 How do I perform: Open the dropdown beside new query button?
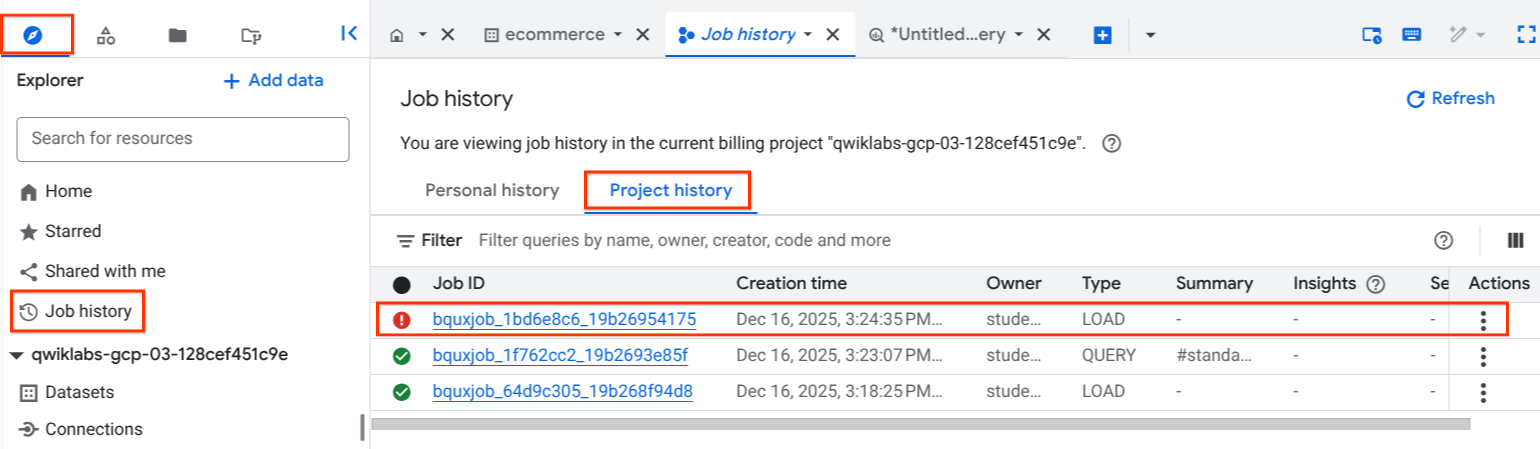coord(1150,35)
